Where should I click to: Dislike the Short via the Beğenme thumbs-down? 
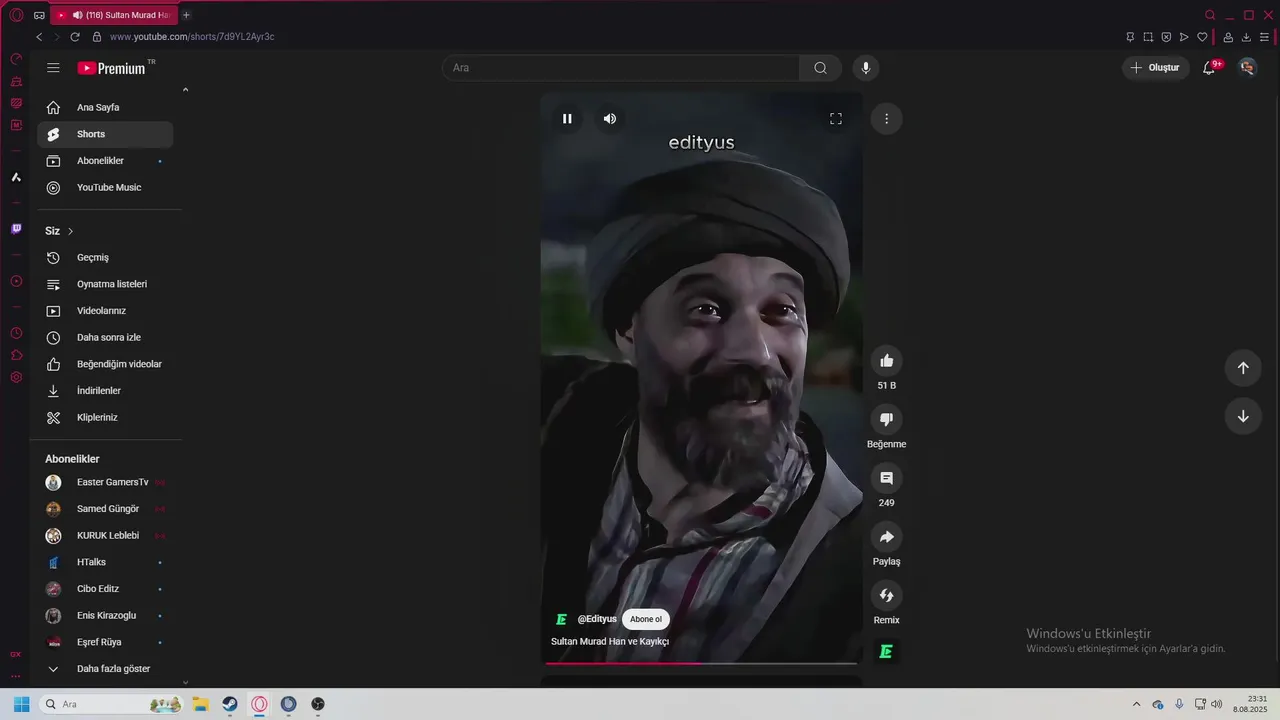[x=886, y=419]
